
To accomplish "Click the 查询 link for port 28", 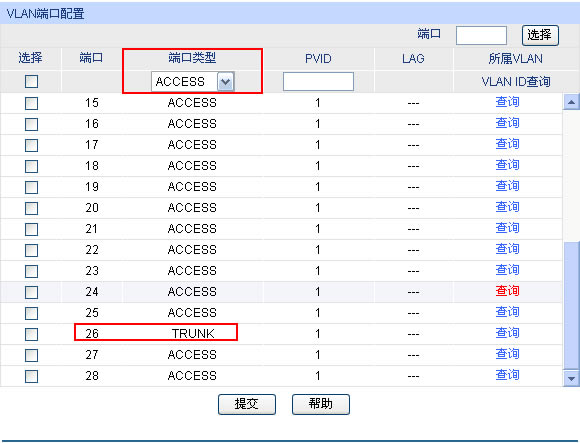I will click(x=508, y=375).
